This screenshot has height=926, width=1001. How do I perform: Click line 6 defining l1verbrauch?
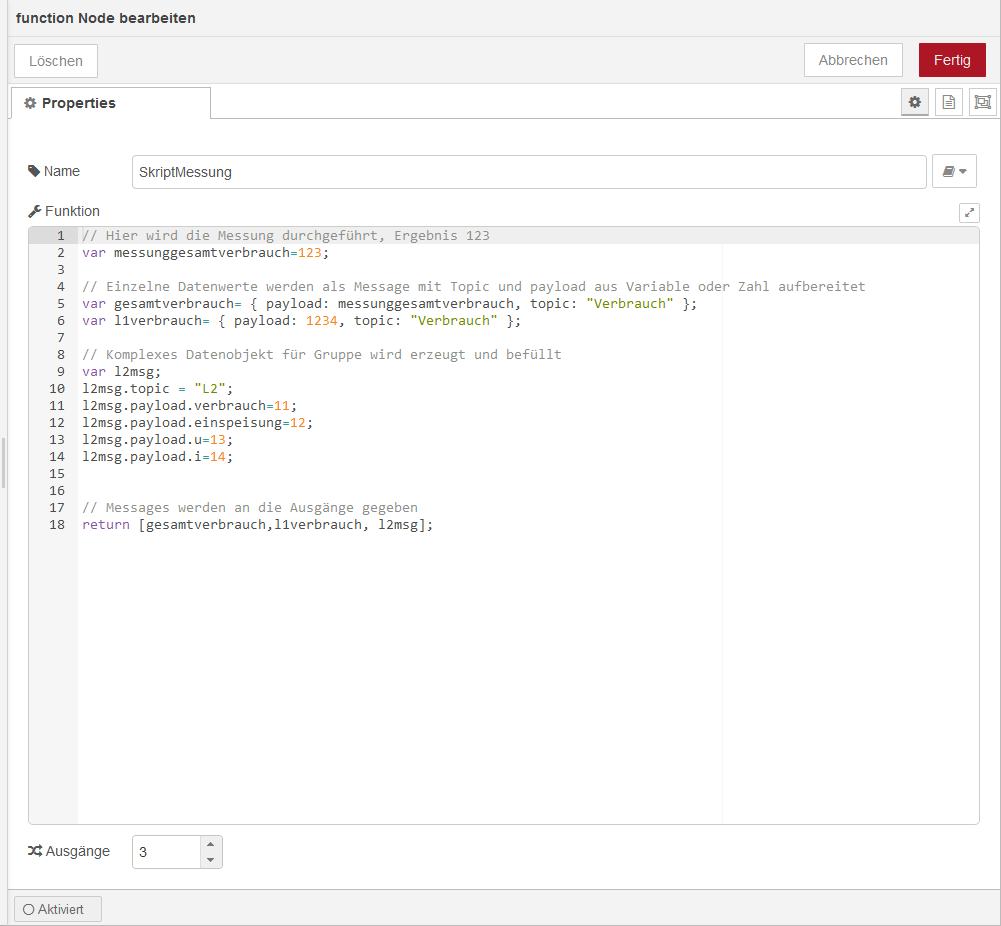pos(301,320)
